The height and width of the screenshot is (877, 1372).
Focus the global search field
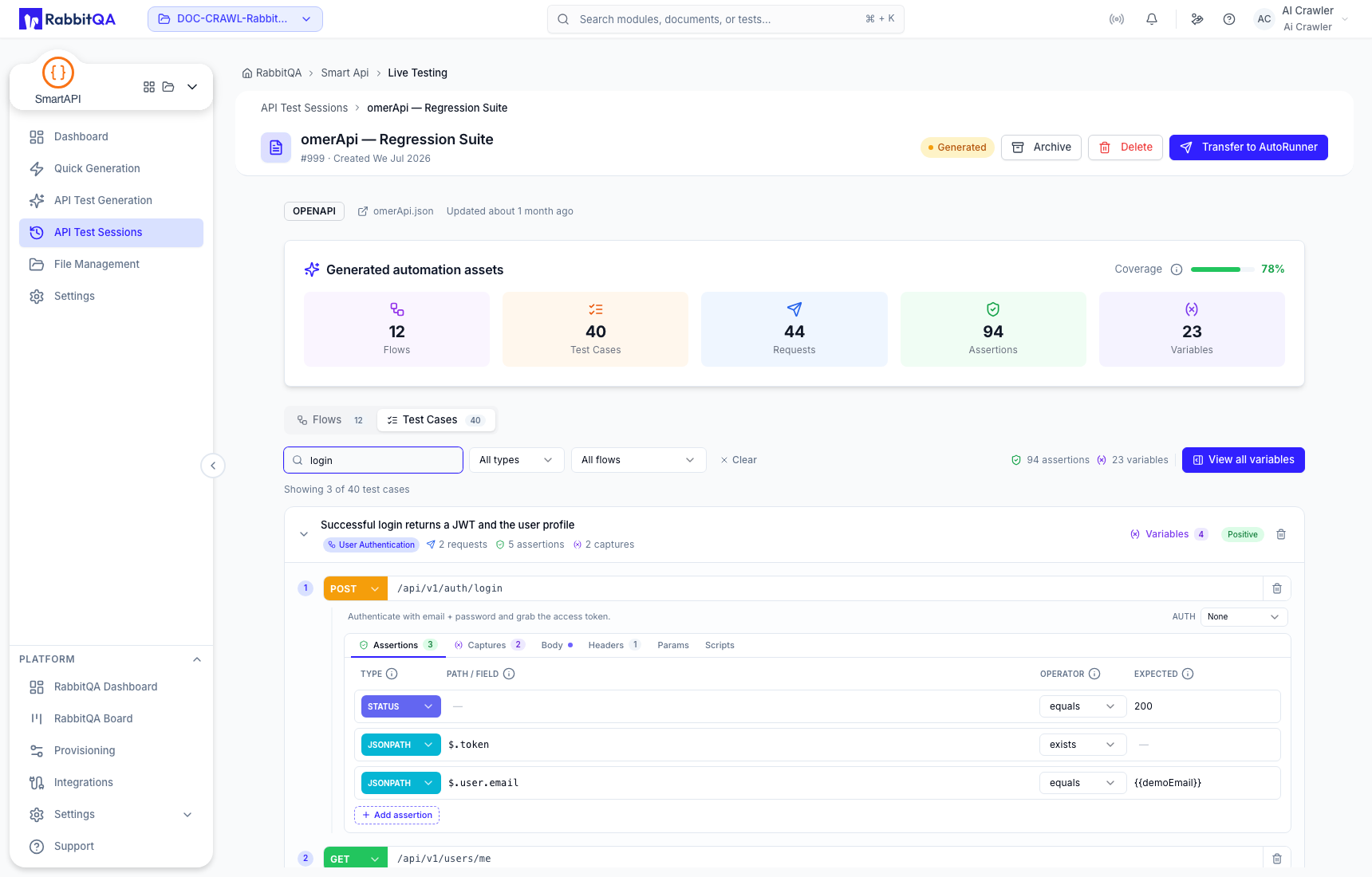(x=726, y=19)
